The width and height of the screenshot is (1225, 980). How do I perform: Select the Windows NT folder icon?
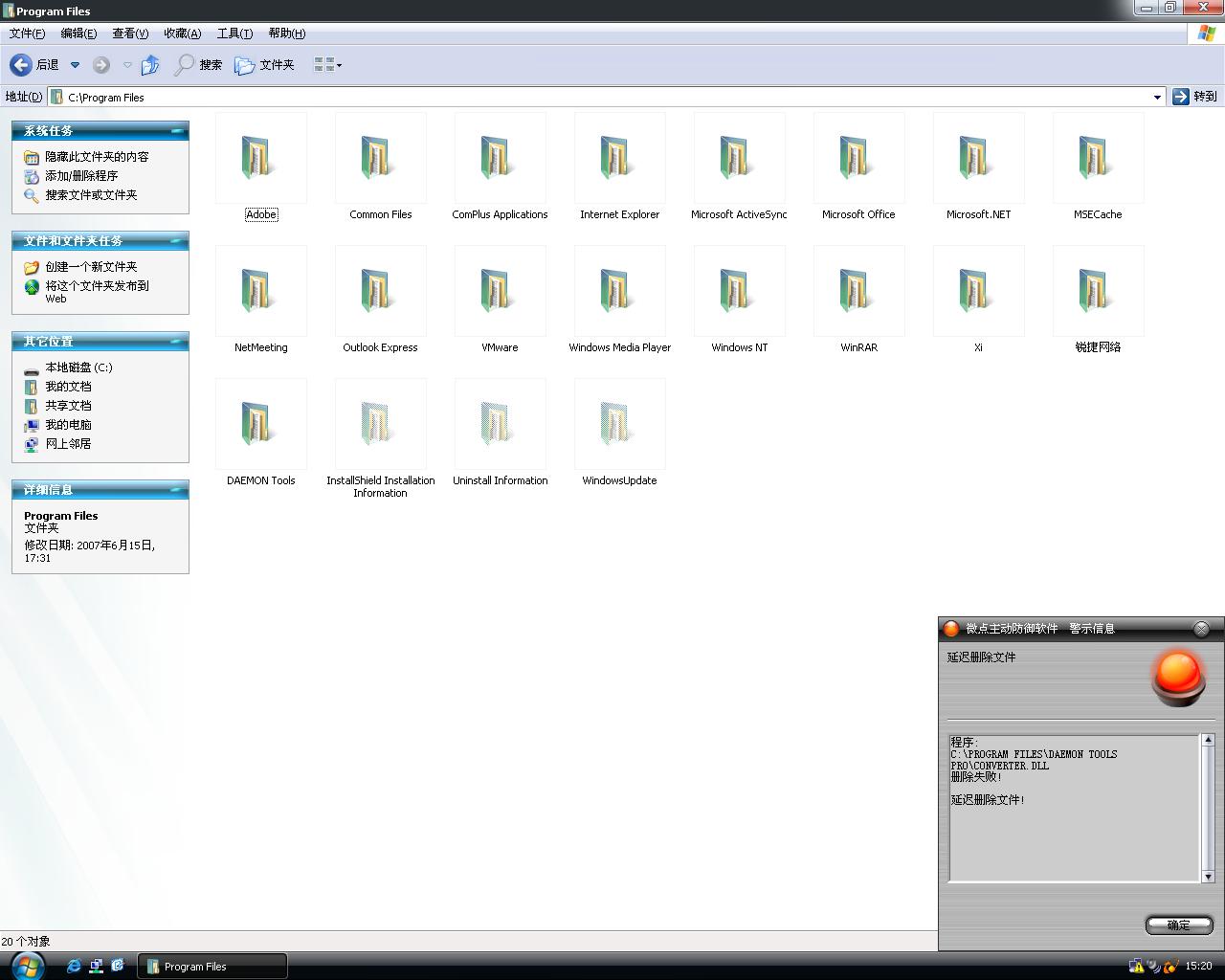point(739,291)
